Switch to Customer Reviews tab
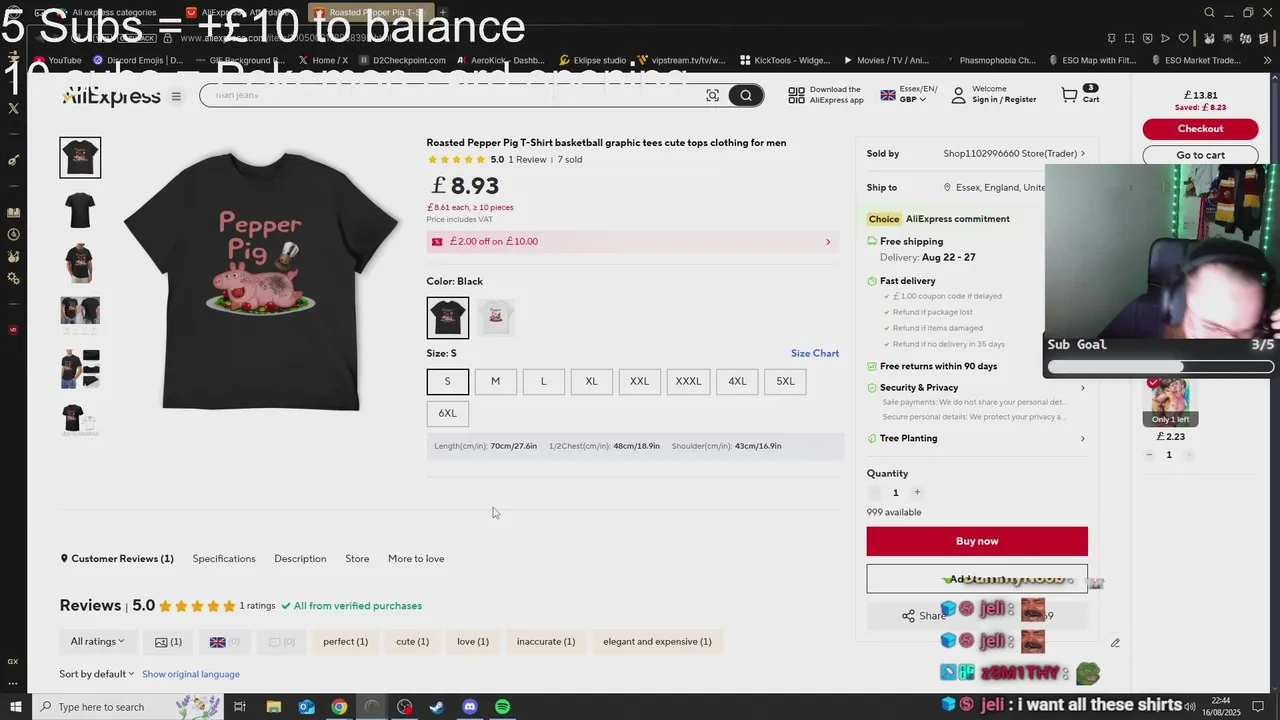 117,559
